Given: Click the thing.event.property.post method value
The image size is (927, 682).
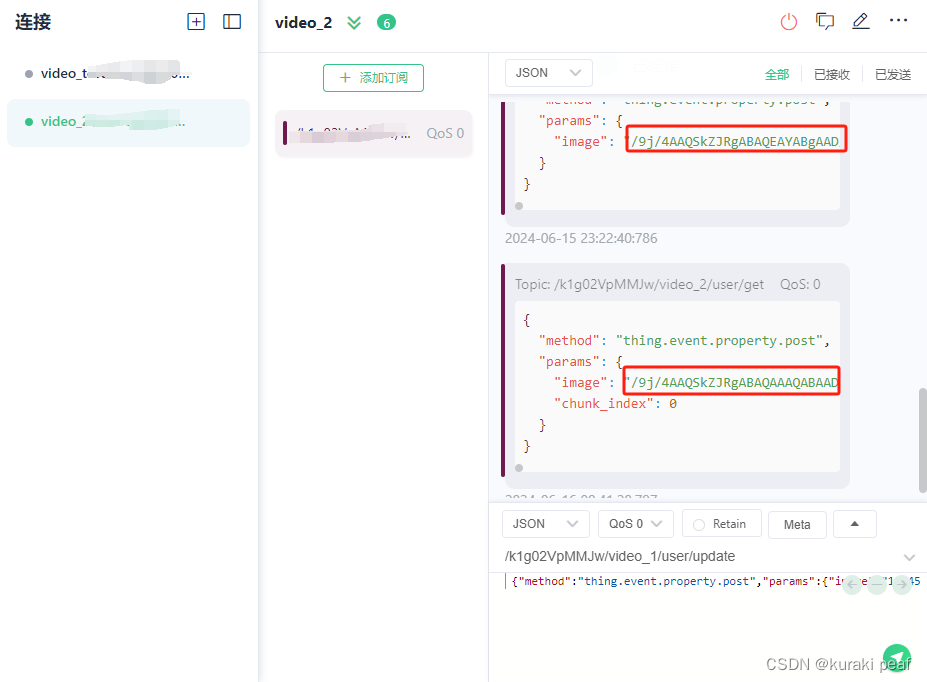Looking at the screenshot, I should coord(719,340).
